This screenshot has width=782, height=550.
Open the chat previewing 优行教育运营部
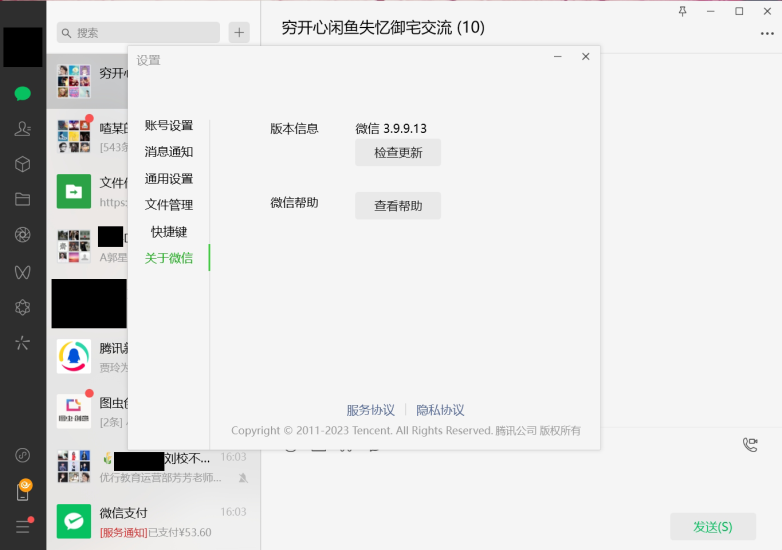[x=153, y=467]
